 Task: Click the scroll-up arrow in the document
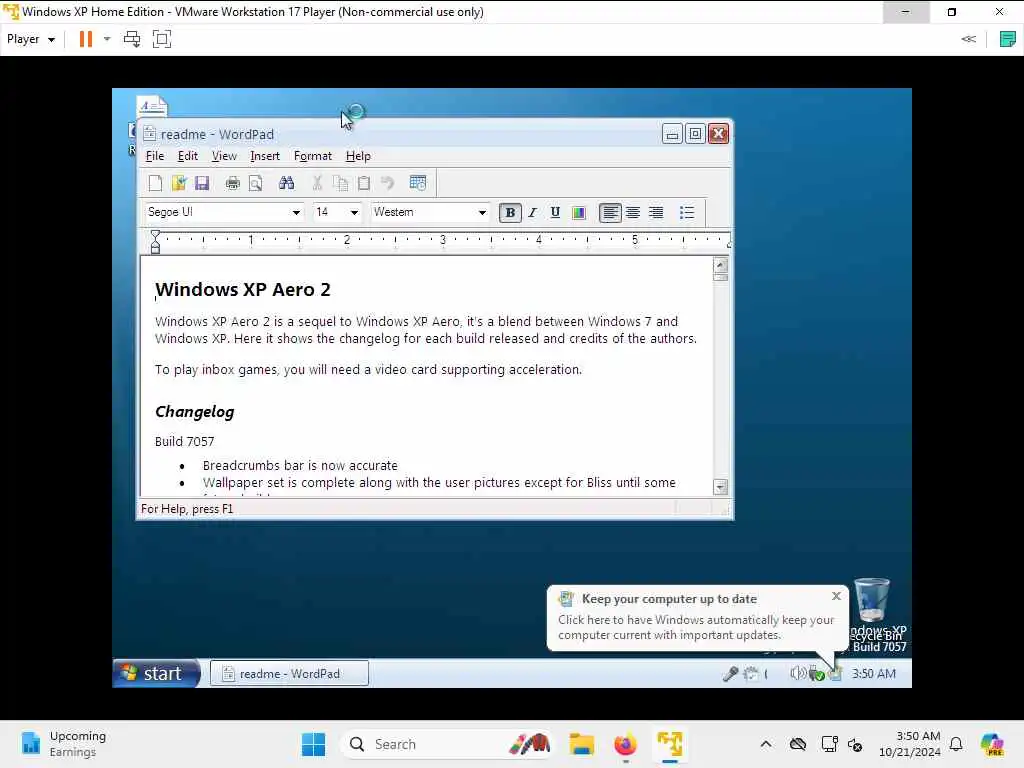[x=720, y=265]
